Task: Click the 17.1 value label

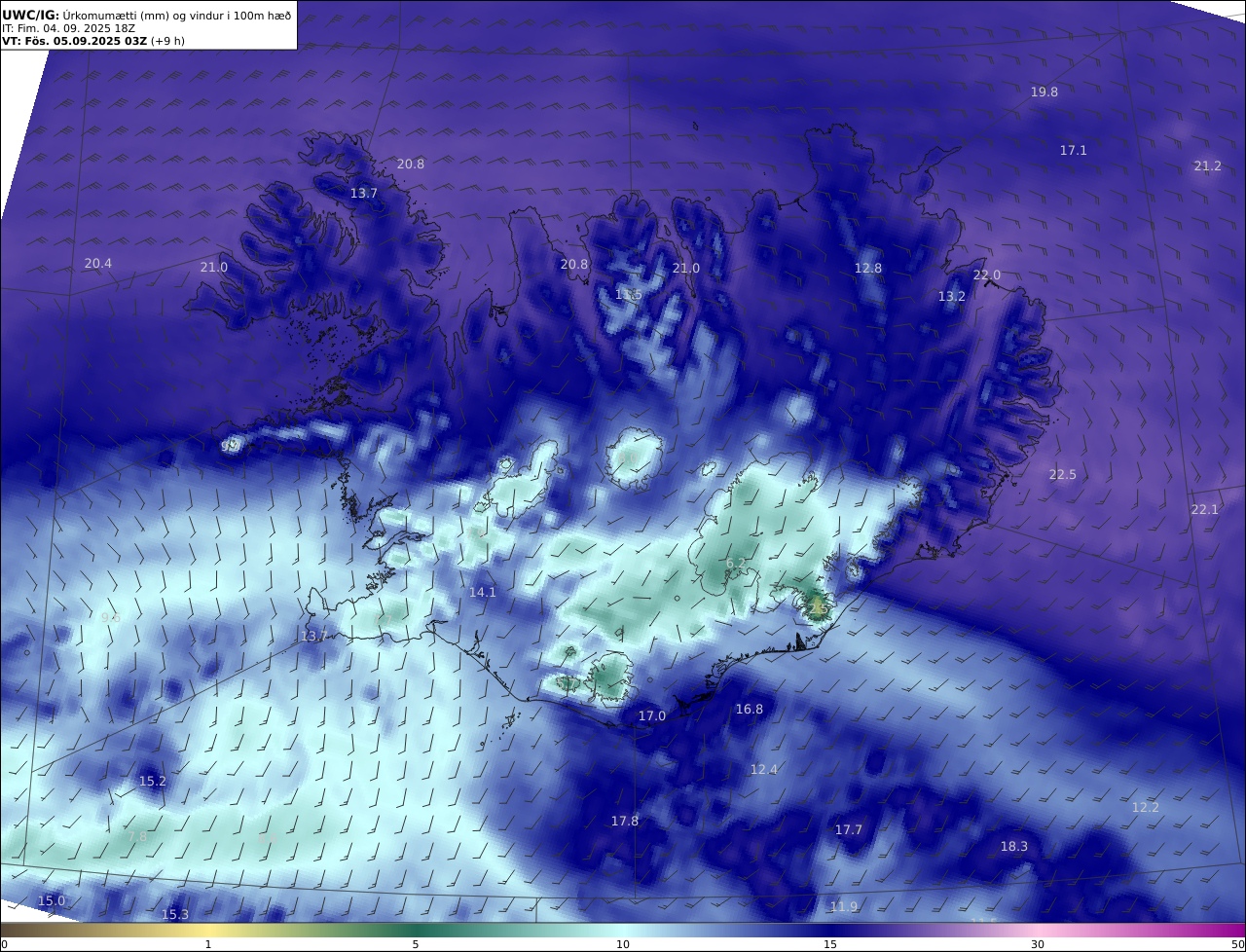Action: tap(1074, 150)
